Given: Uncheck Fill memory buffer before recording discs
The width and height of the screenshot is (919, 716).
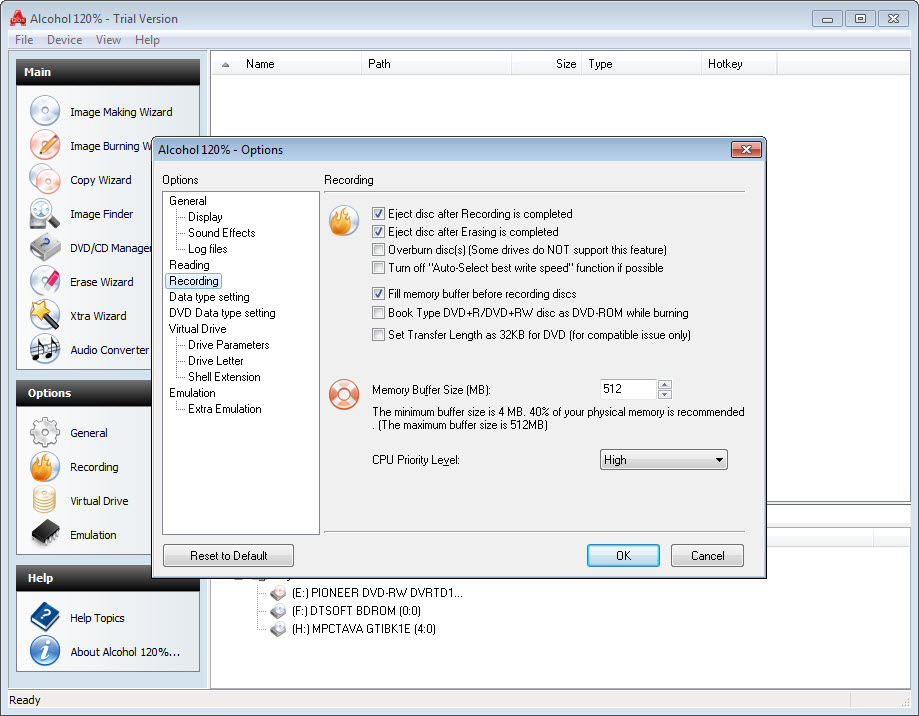Looking at the screenshot, I should 379,294.
